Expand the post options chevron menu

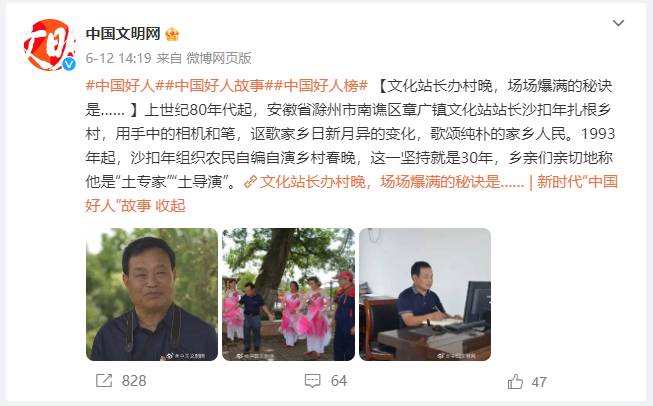[618, 23]
